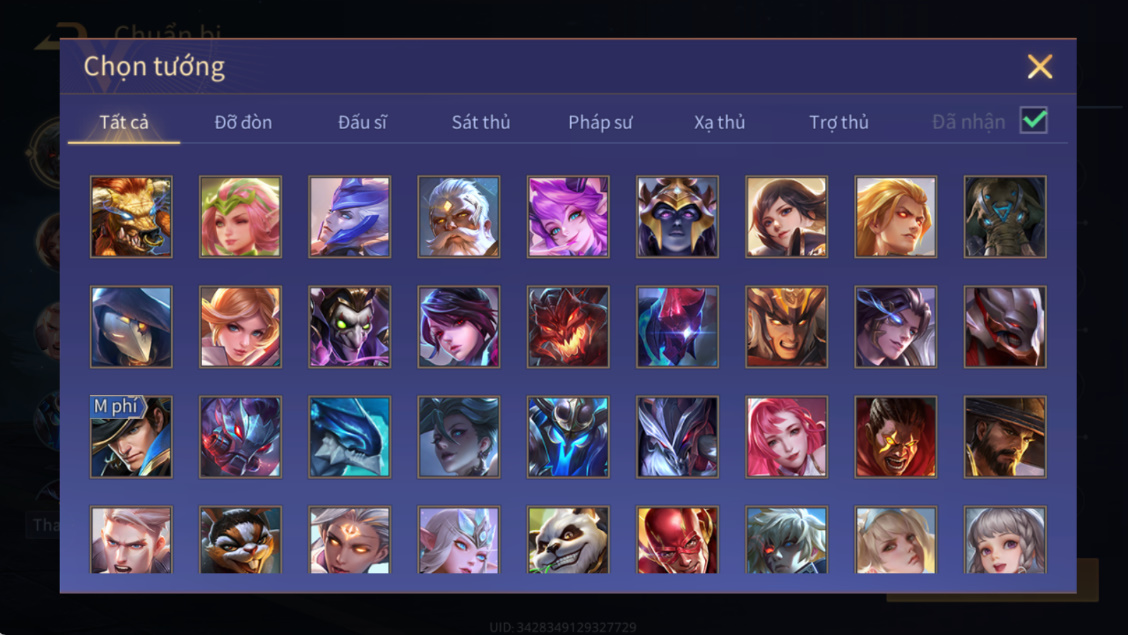This screenshot has width=1128, height=635.
Task: Select the plague-doctor beak mask hero
Action: click(131, 326)
